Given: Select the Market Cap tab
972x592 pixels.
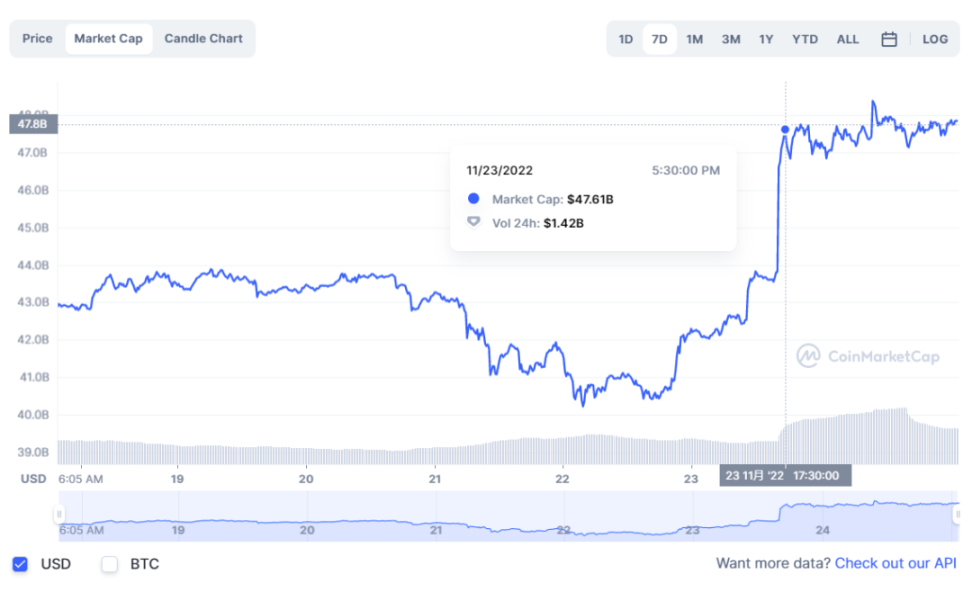Looking at the screenshot, I should (x=108, y=39).
